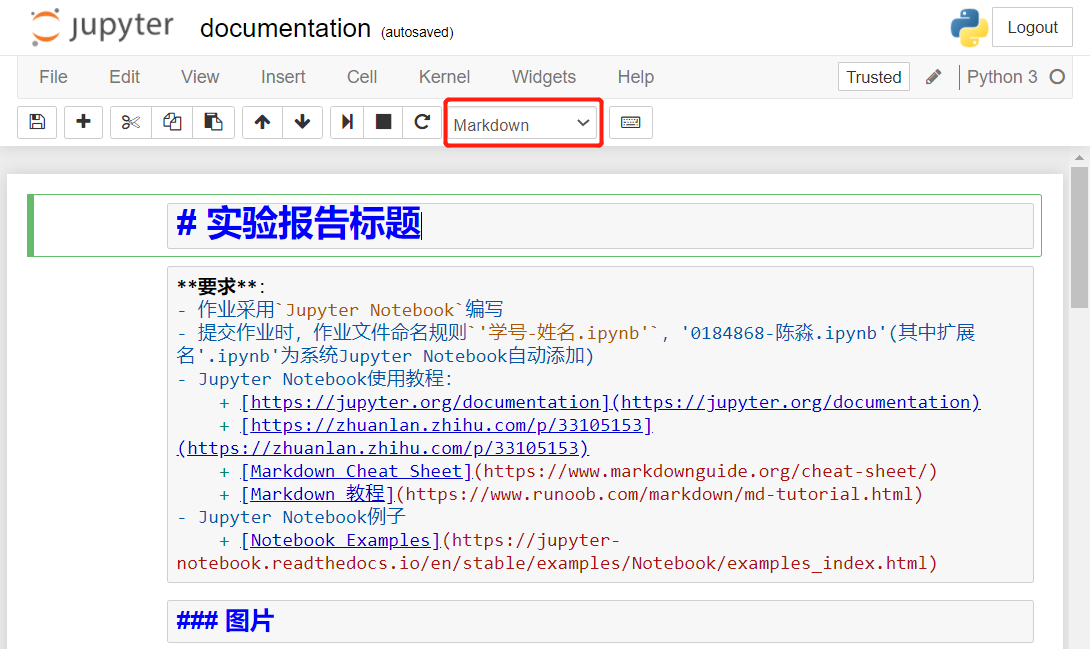
Task: Click the scrollbar up arrow
Action: (1079, 158)
